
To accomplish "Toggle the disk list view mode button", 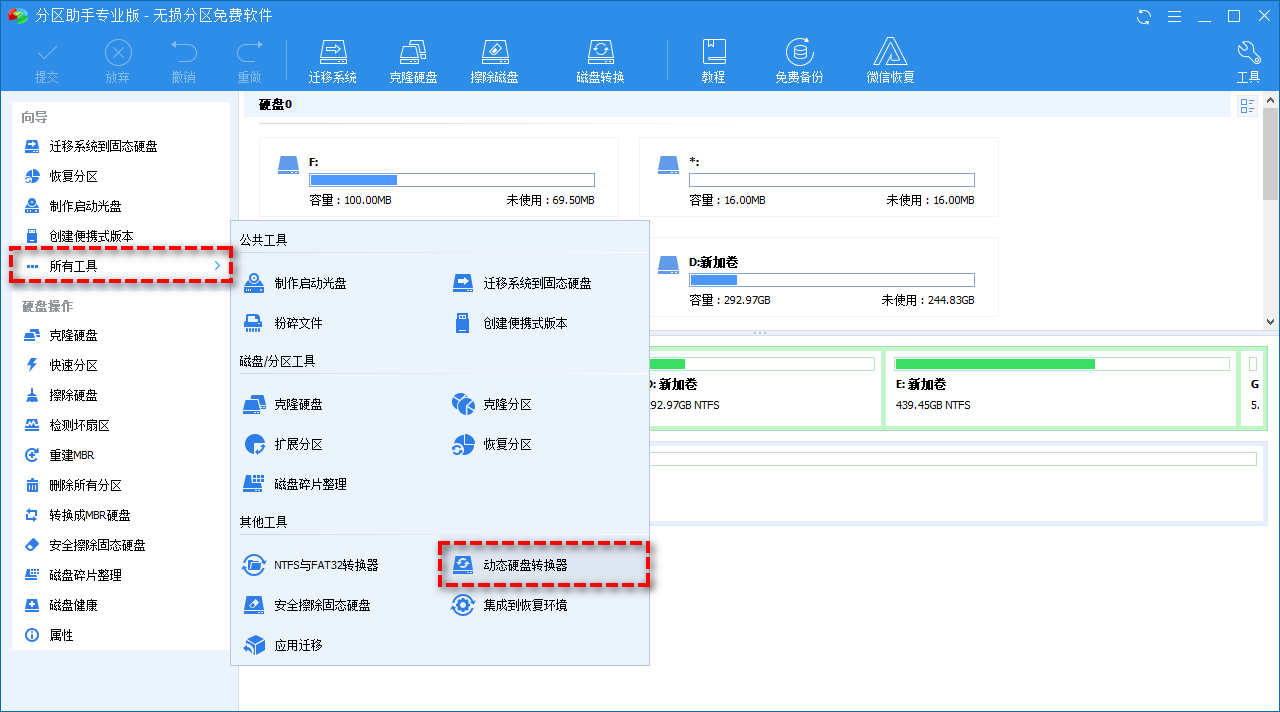I will [x=1247, y=106].
